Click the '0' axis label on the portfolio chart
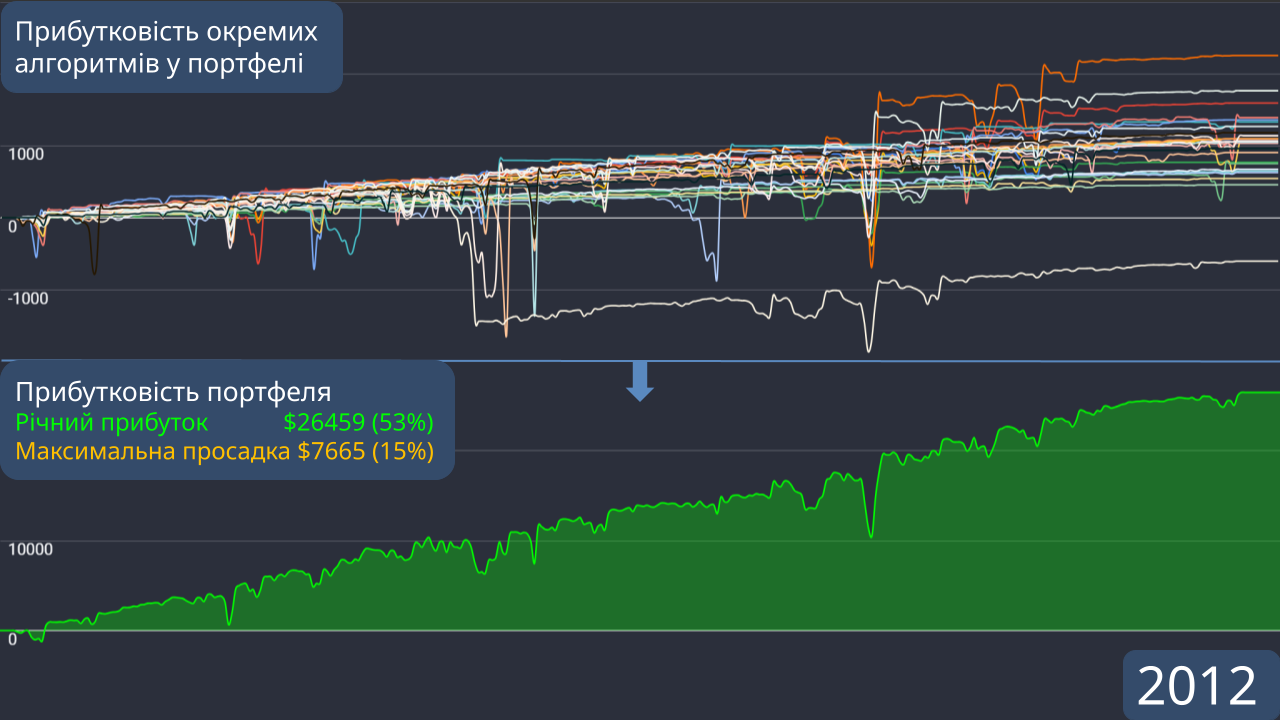Viewport: 1280px width, 720px height. click(12, 639)
